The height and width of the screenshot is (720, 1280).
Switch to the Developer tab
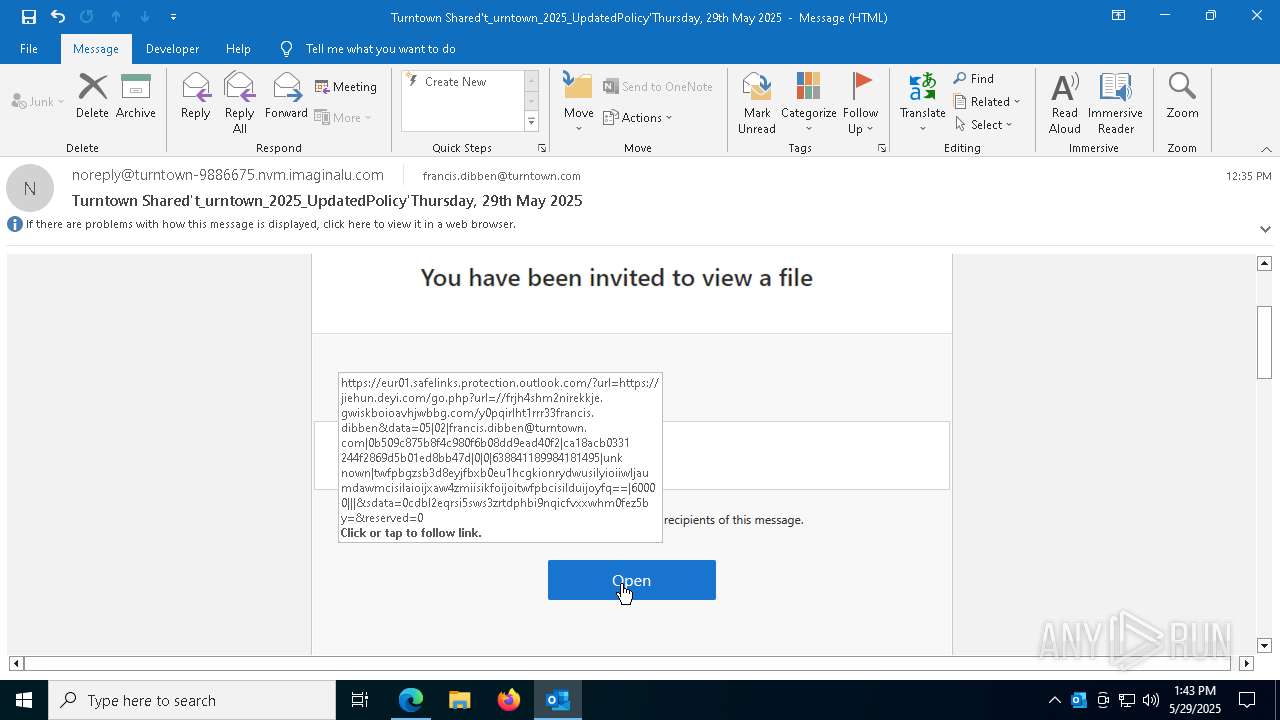pyautogui.click(x=172, y=49)
